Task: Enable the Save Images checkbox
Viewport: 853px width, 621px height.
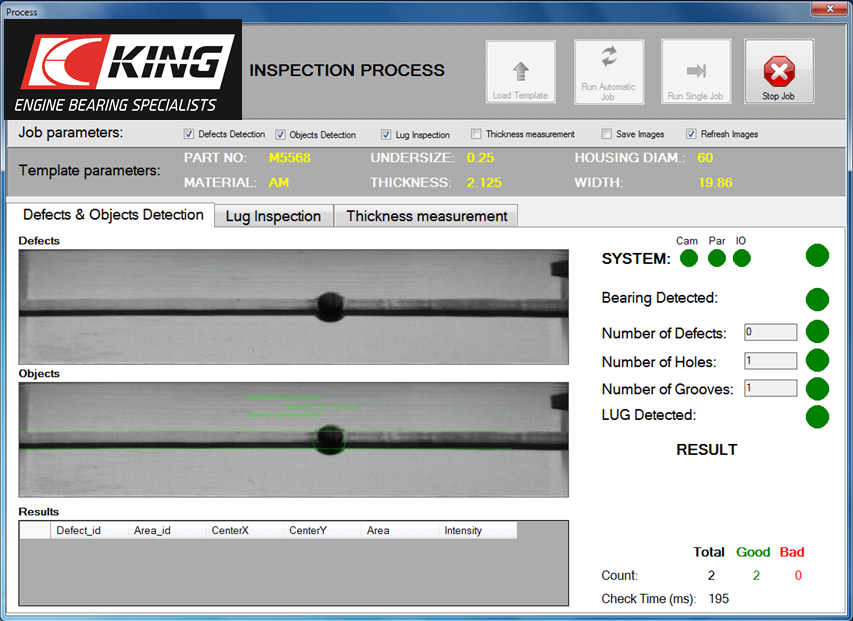Action: coord(607,134)
